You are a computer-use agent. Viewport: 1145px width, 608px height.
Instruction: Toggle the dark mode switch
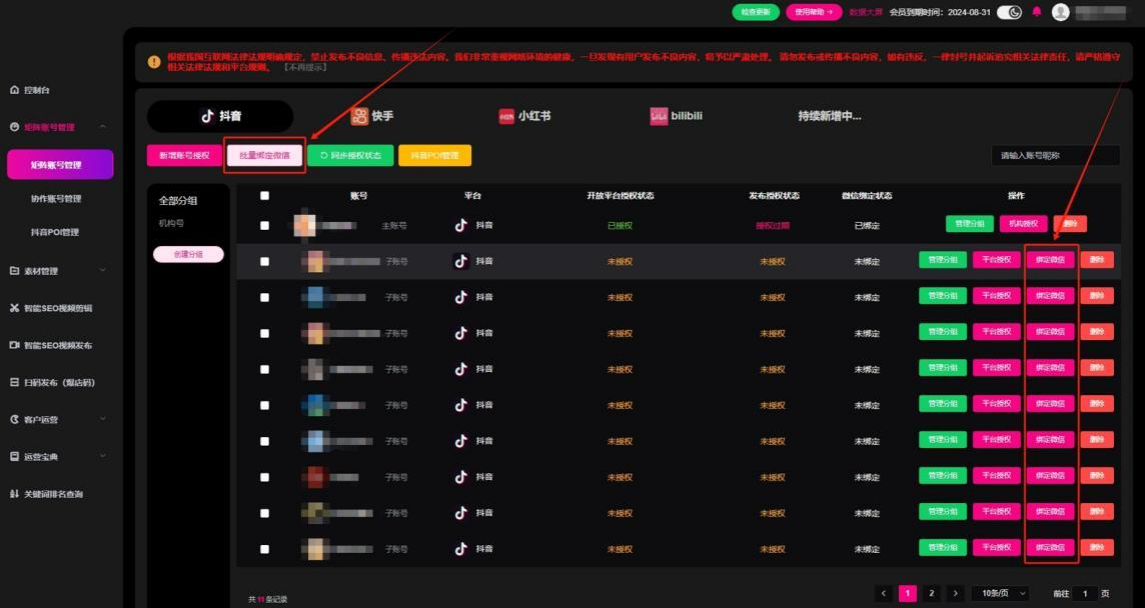tap(1009, 12)
